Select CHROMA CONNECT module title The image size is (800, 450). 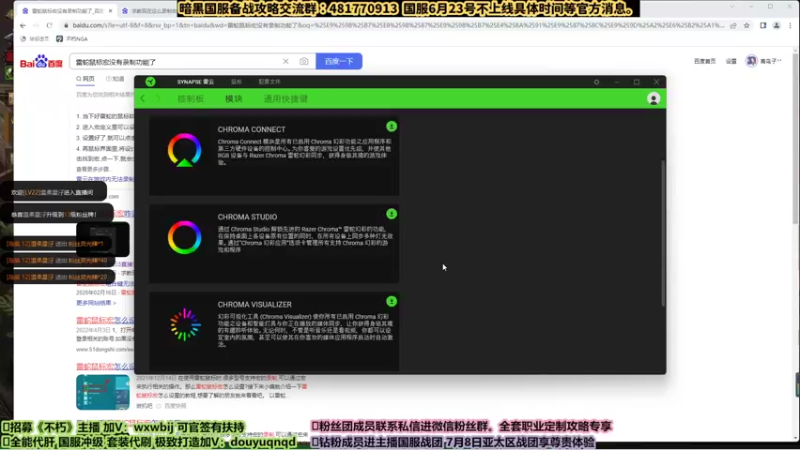tap(252, 130)
